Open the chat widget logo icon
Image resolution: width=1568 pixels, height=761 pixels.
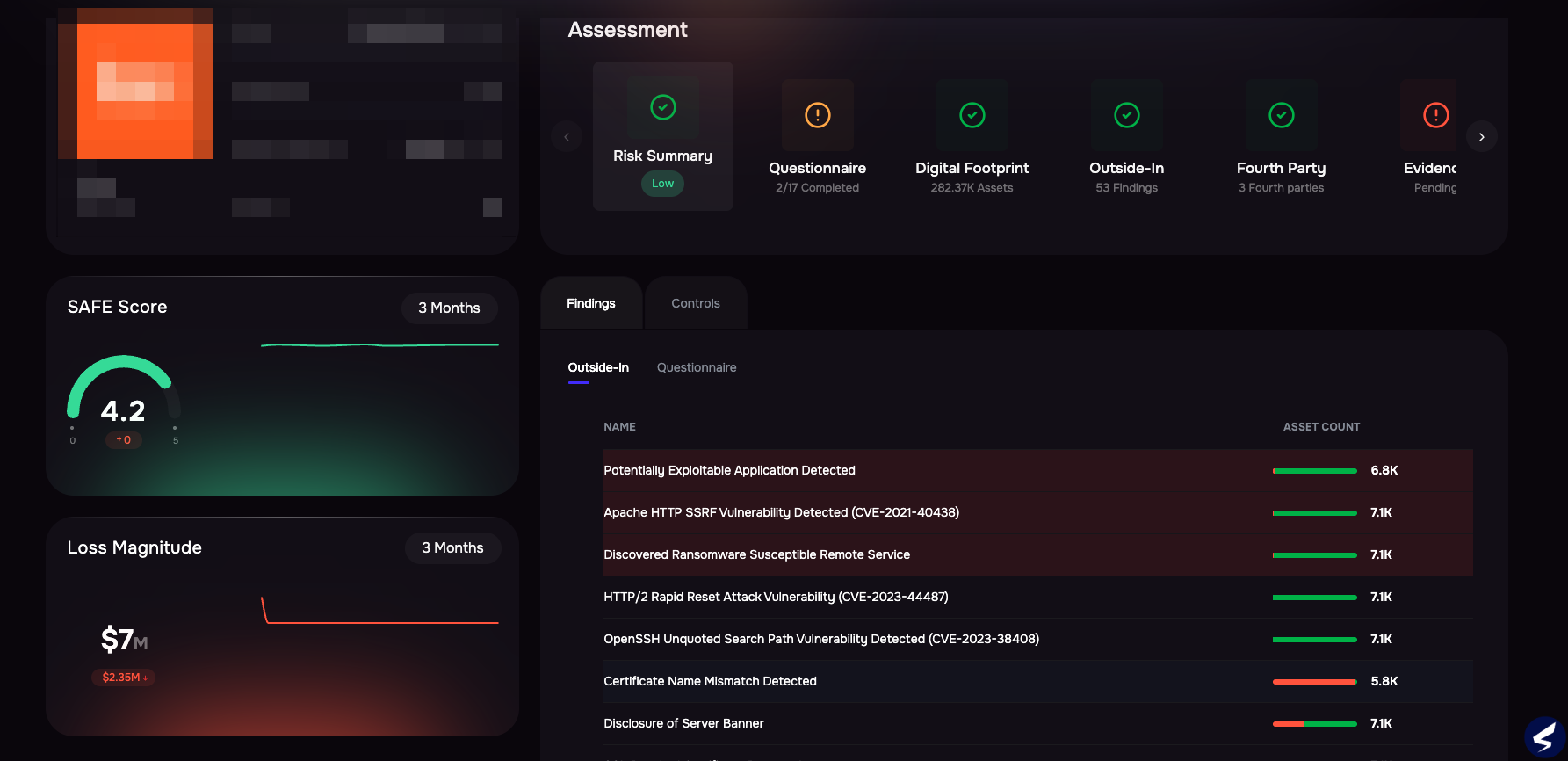click(x=1544, y=737)
